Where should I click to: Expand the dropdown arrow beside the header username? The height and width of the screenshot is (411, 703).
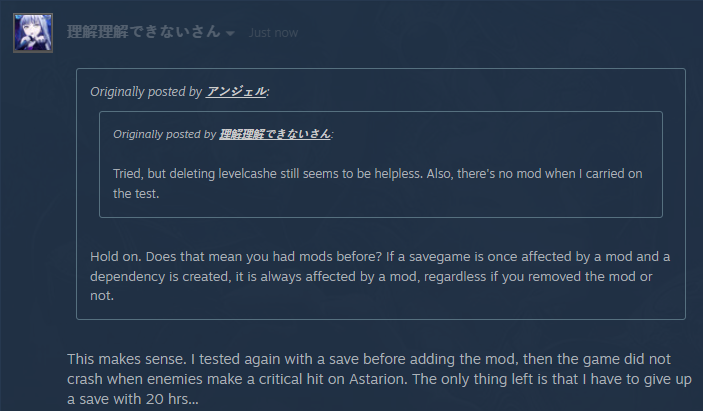[231, 33]
